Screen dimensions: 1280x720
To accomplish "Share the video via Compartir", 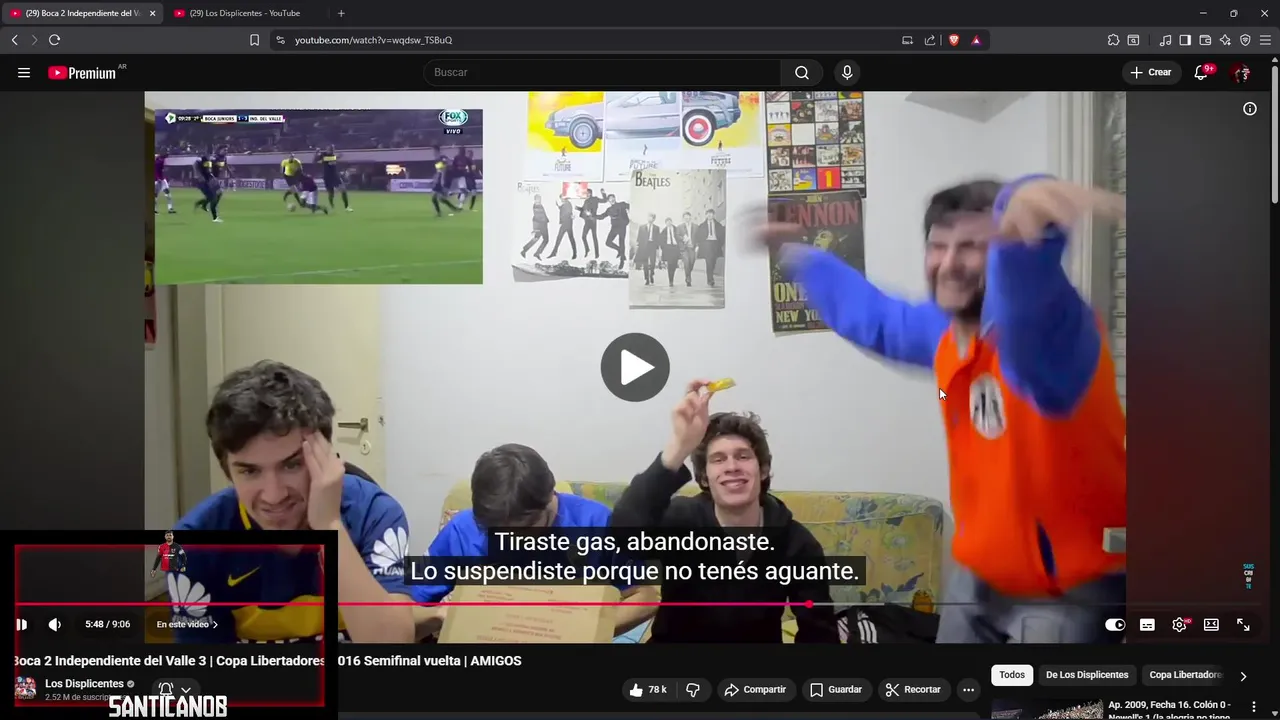I will [755, 690].
